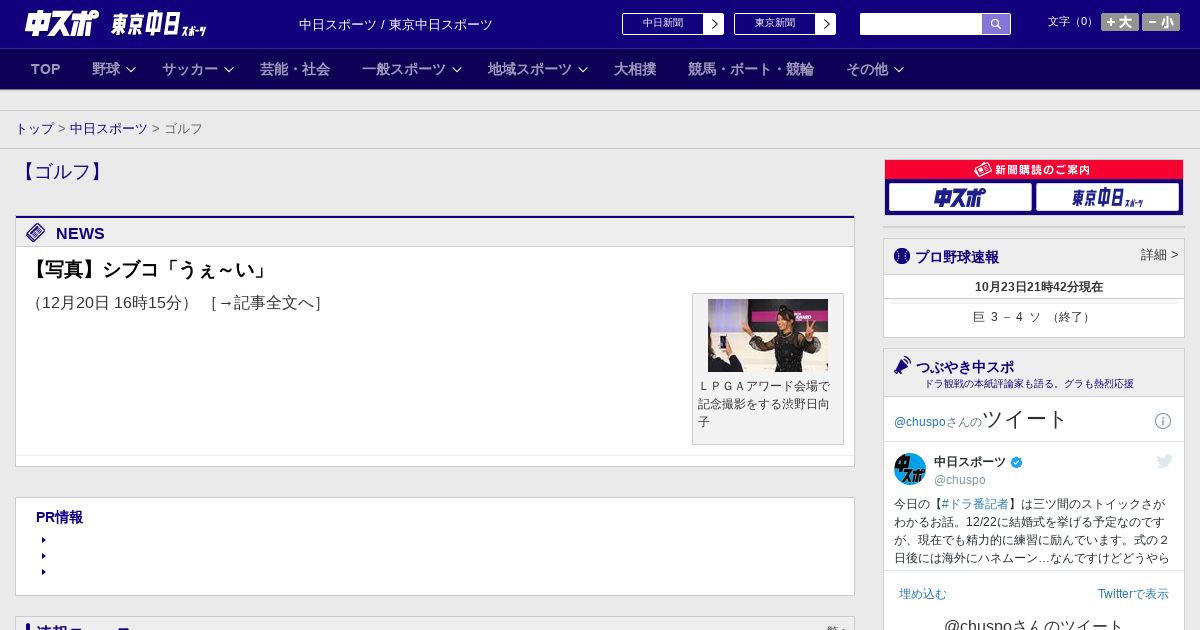Open 芸能・社会 section

click(x=295, y=69)
